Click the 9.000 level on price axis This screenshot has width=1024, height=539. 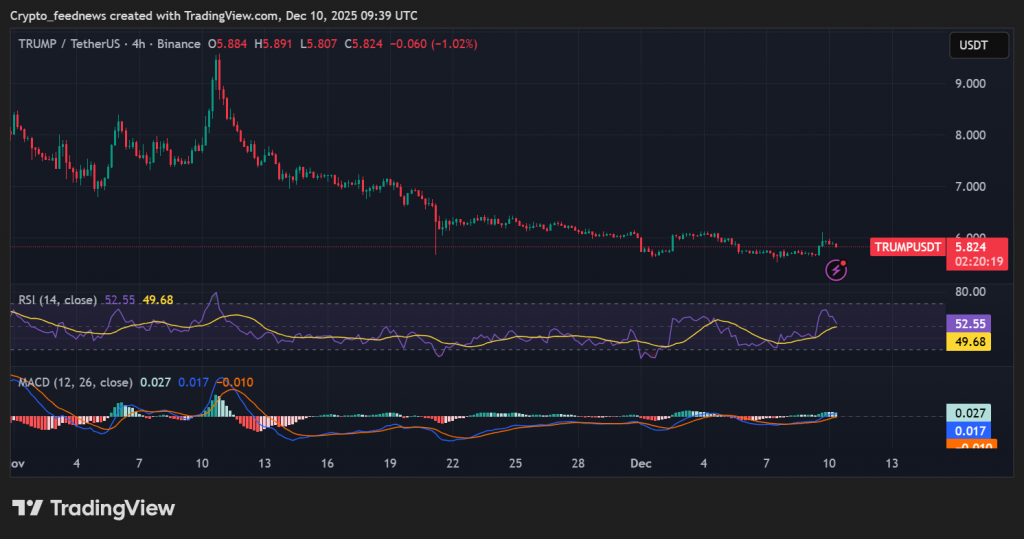tap(970, 83)
